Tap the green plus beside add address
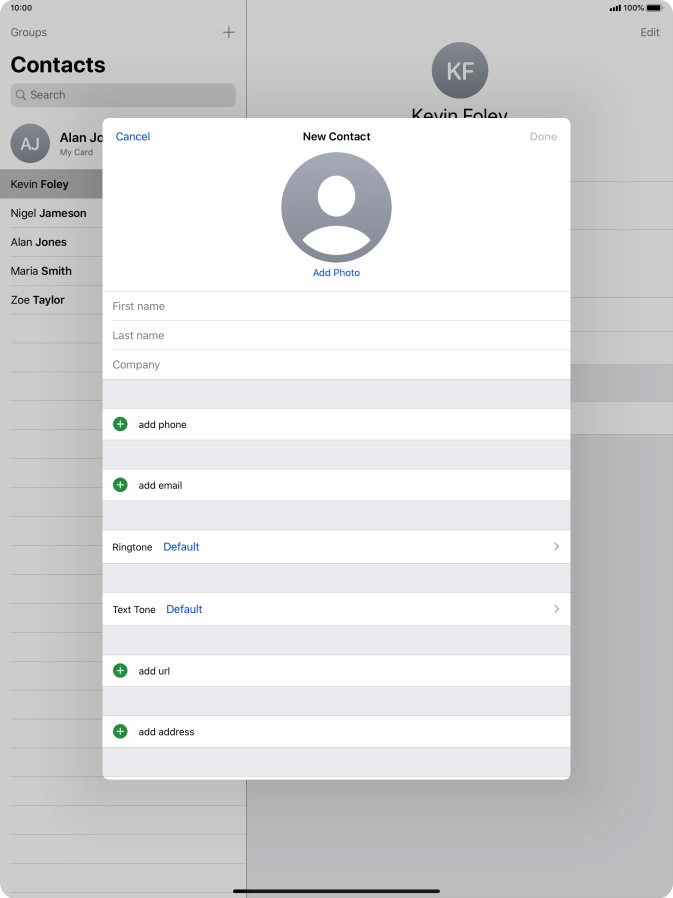This screenshot has height=898, width=673. (120, 732)
